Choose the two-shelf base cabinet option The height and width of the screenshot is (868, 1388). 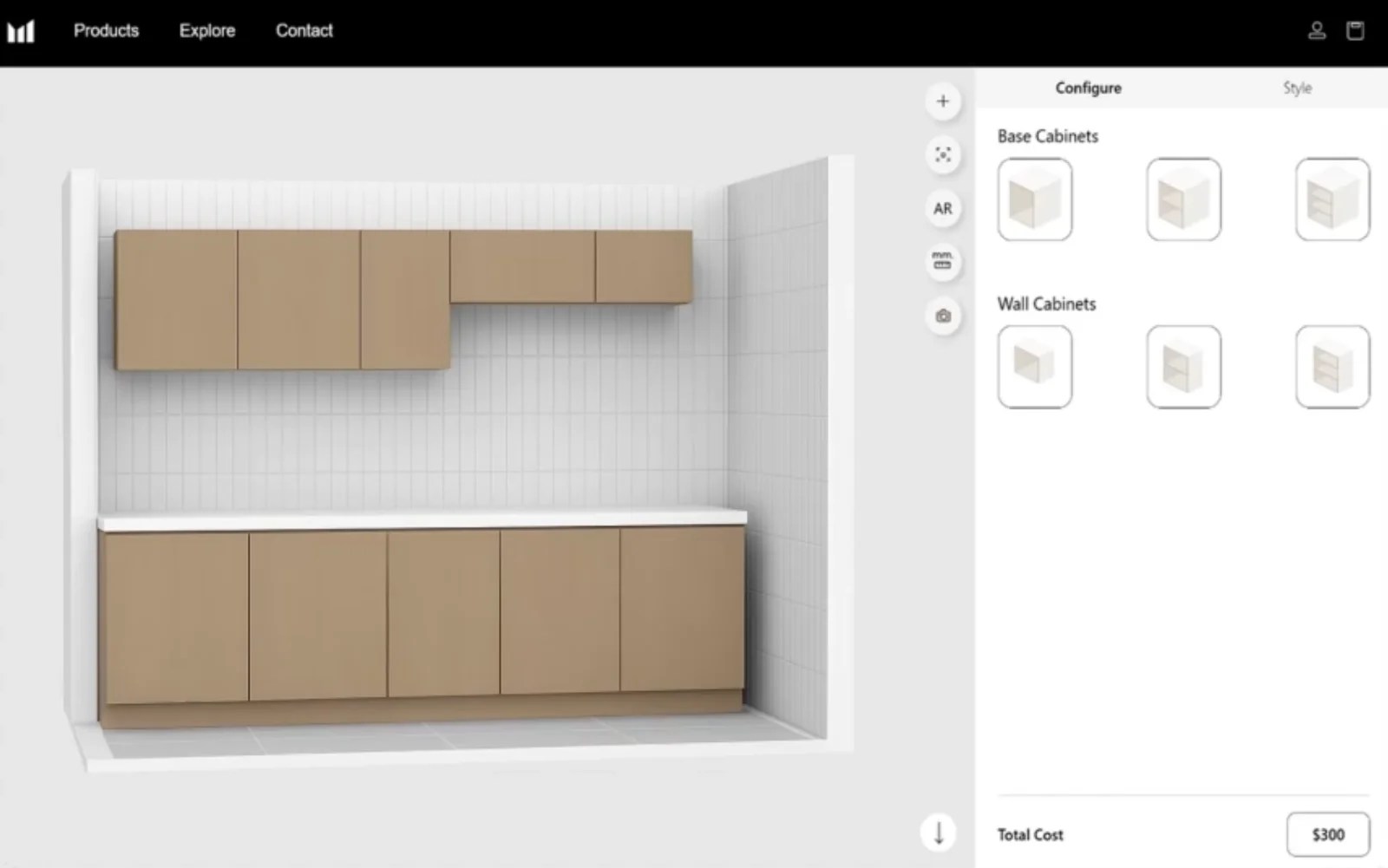(1332, 199)
